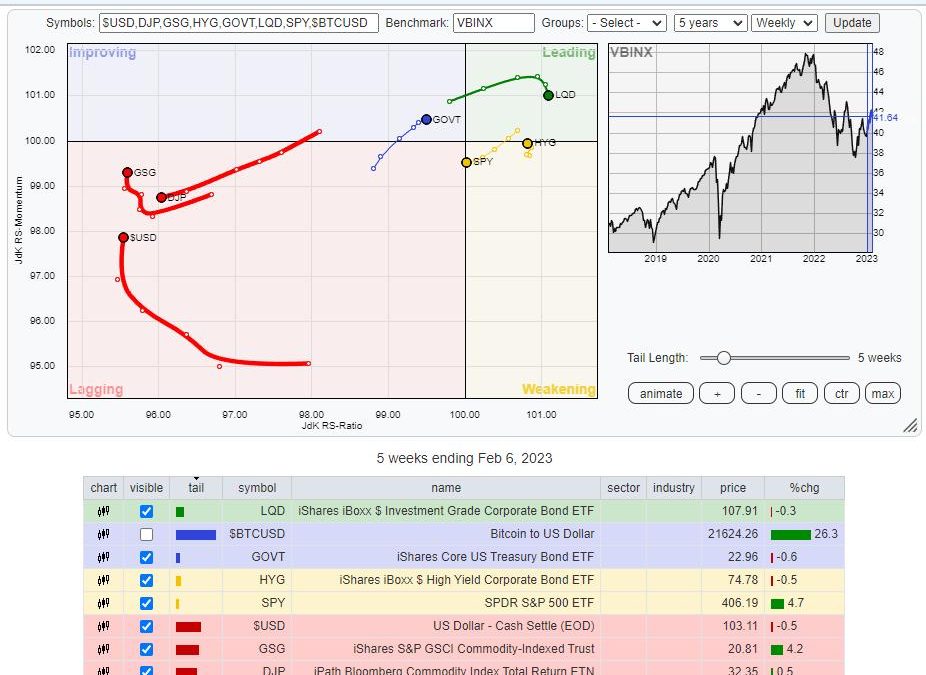The width and height of the screenshot is (926, 675).
Task: Start the animate button
Action: pos(661,393)
